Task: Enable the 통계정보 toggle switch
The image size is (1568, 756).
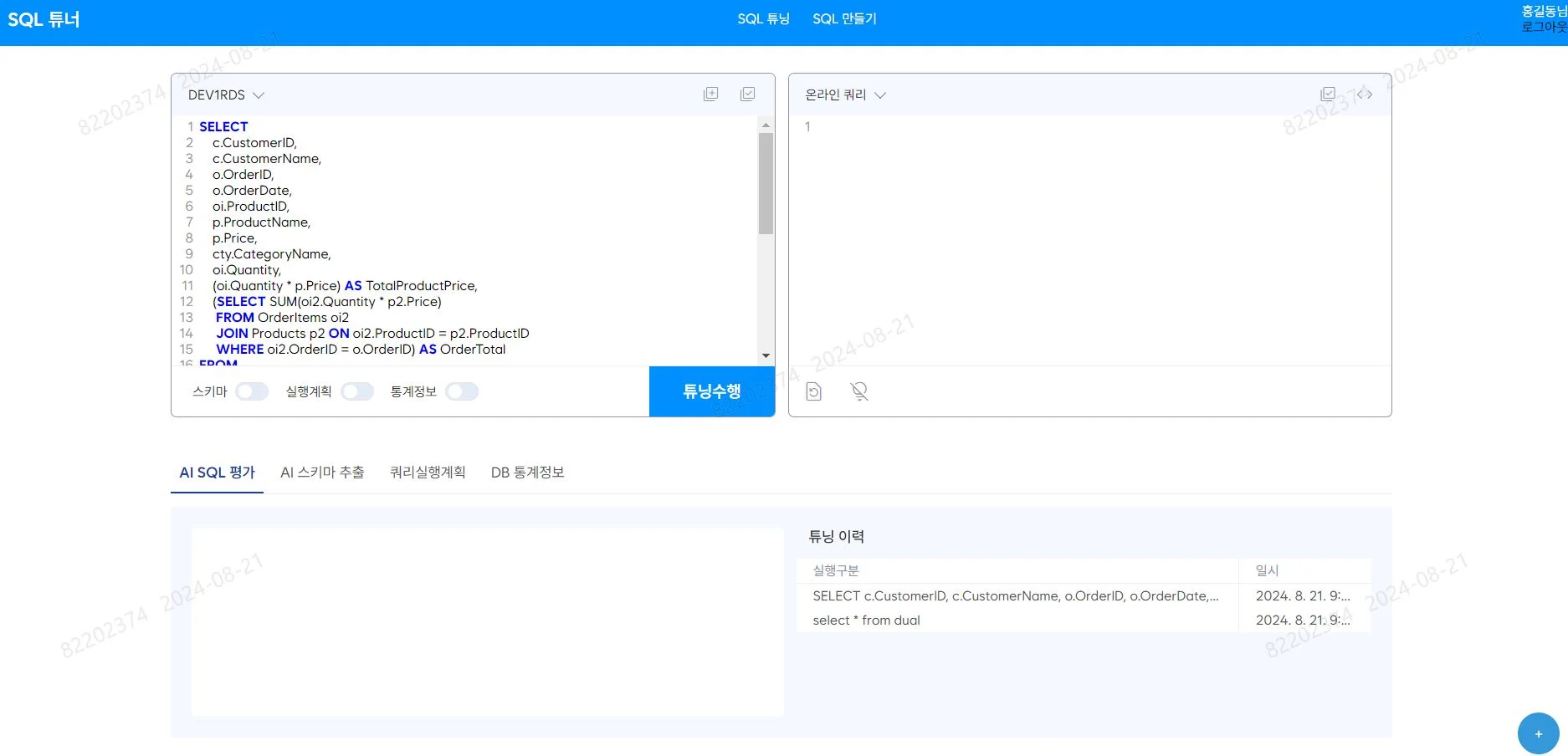Action: 461,391
